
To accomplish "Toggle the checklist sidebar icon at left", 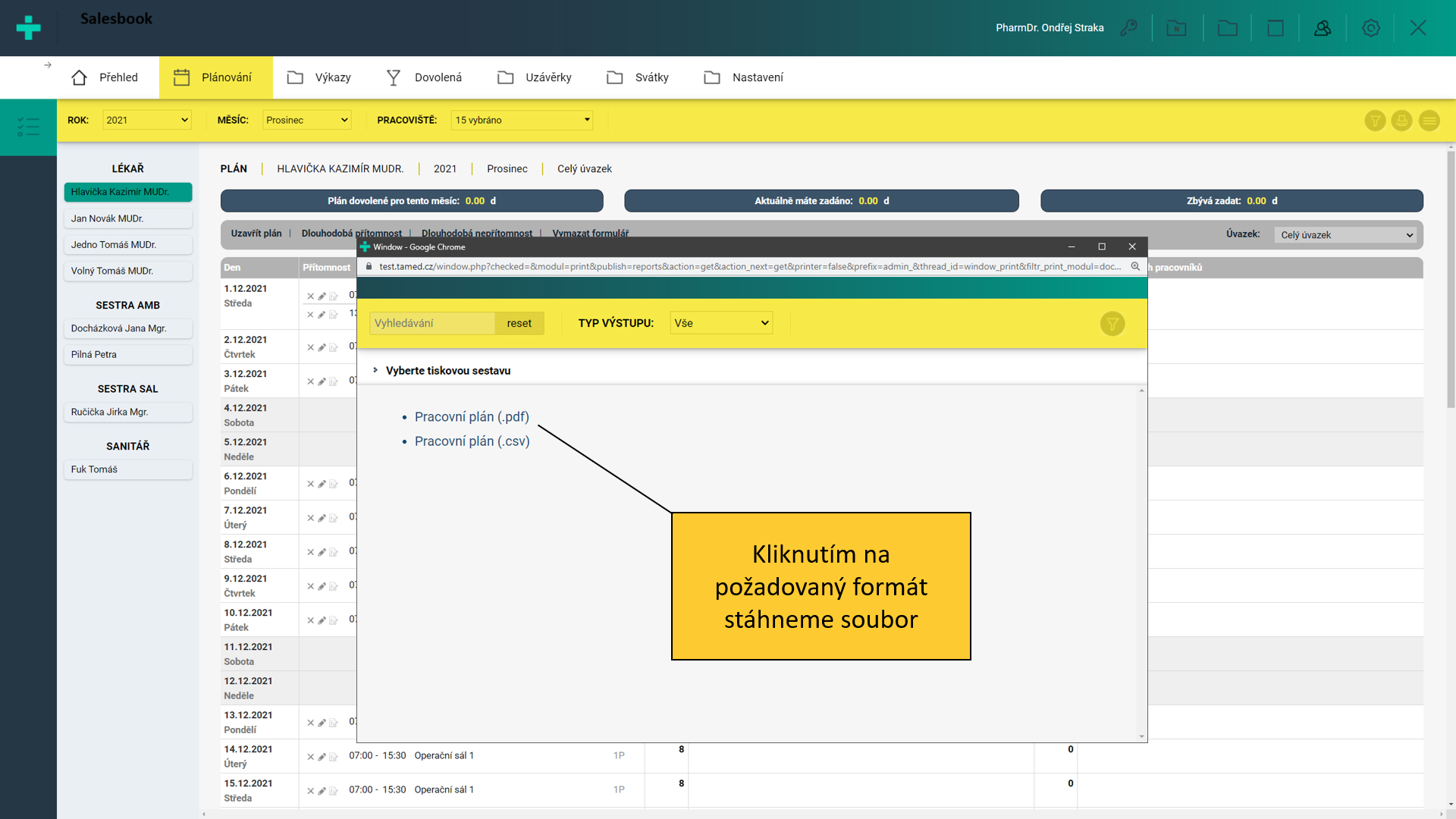I will pos(28,127).
